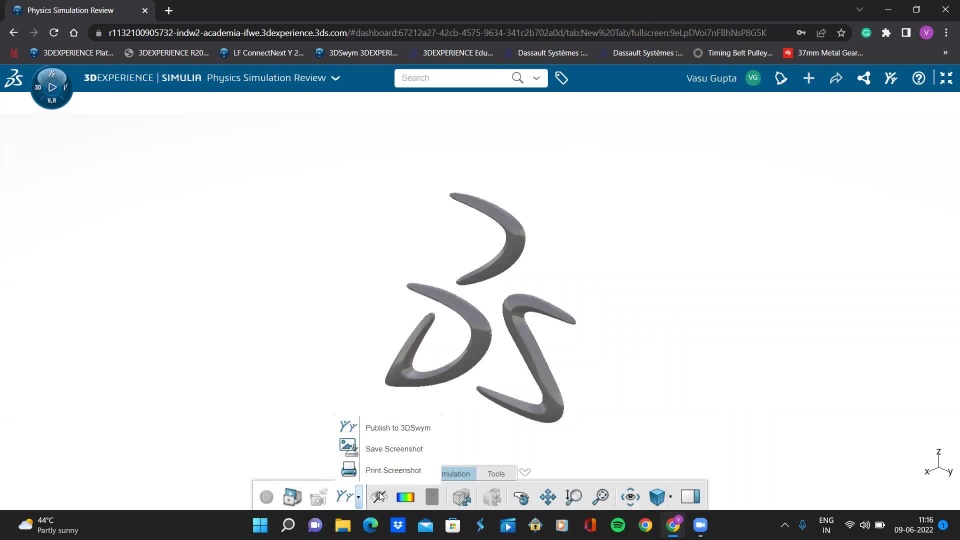
Task: Click the Vasu Gupta username text
Action: pos(711,78)
